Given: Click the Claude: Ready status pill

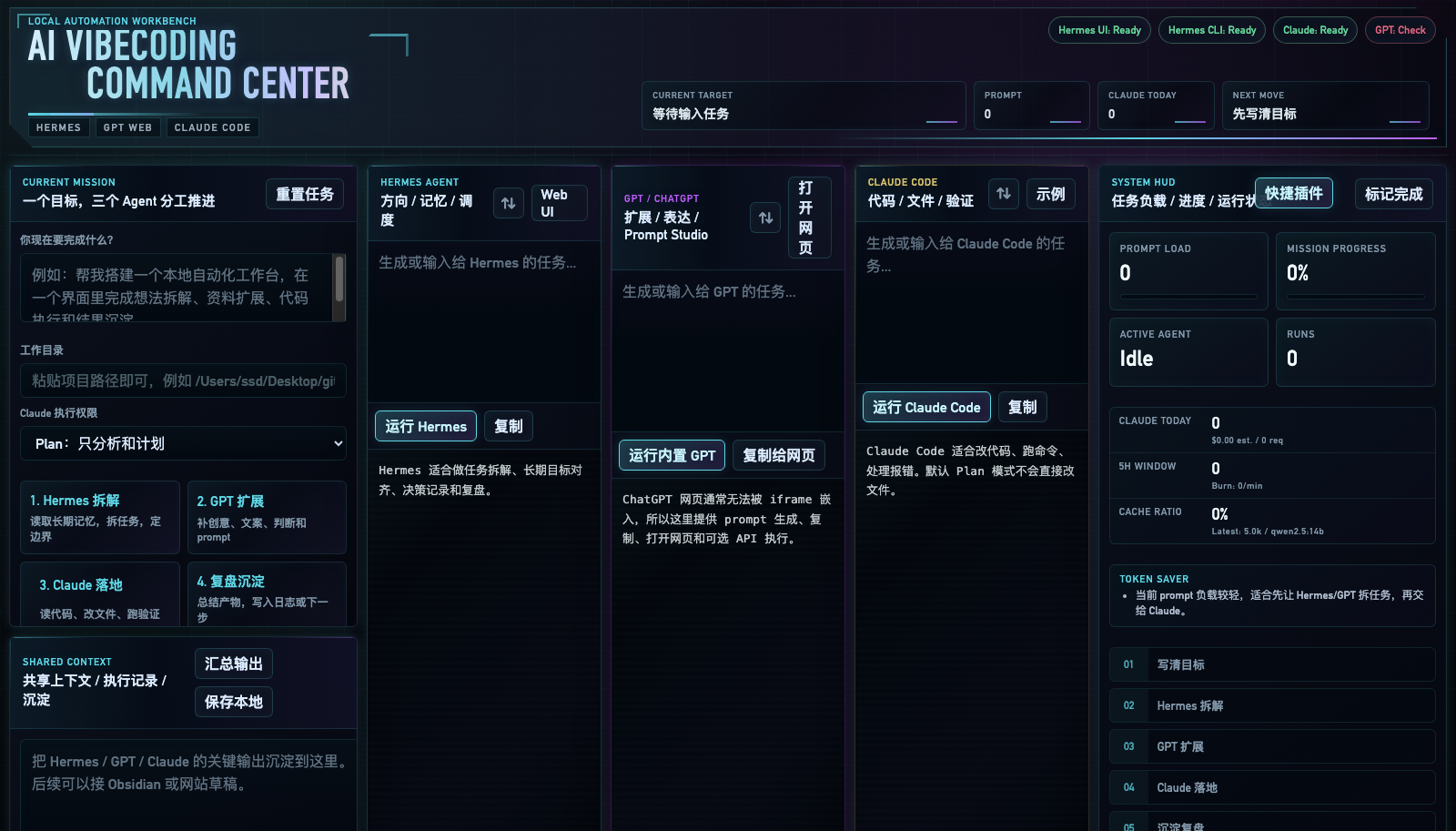Looking at the screenshot, I should (x=1315, y=30).
